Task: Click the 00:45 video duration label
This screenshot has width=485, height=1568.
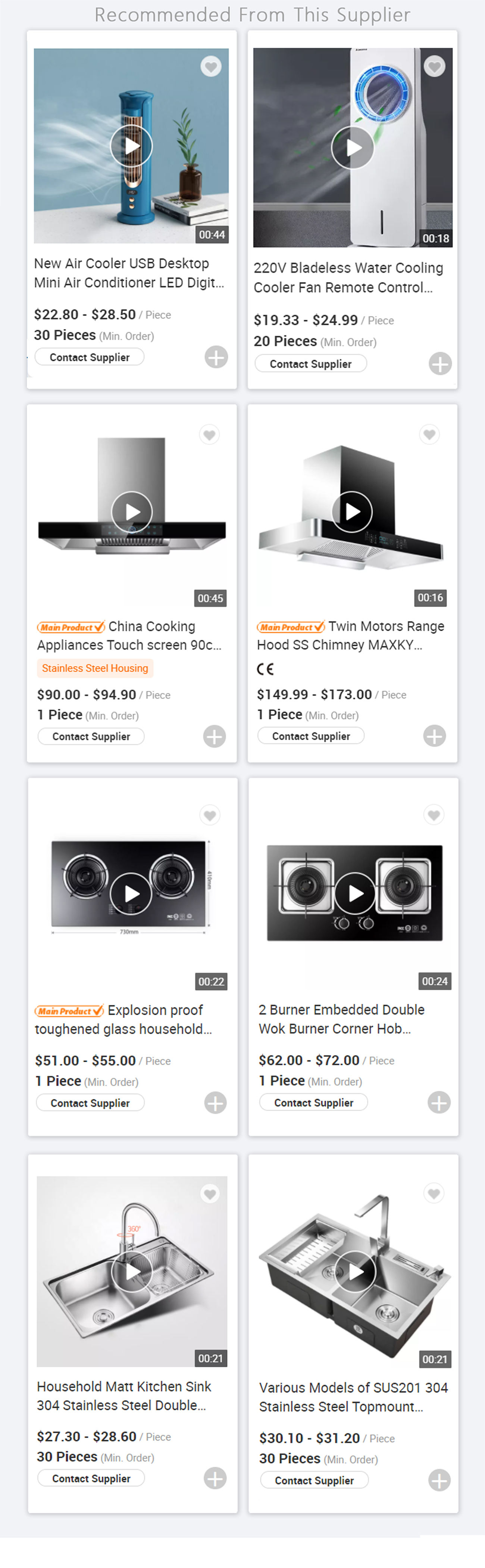Action: pos(210,598)
